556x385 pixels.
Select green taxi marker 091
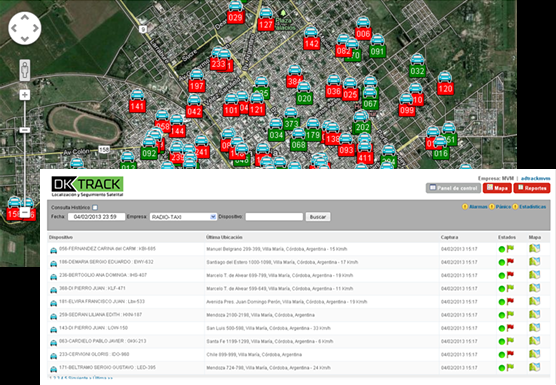click(377, 46)
